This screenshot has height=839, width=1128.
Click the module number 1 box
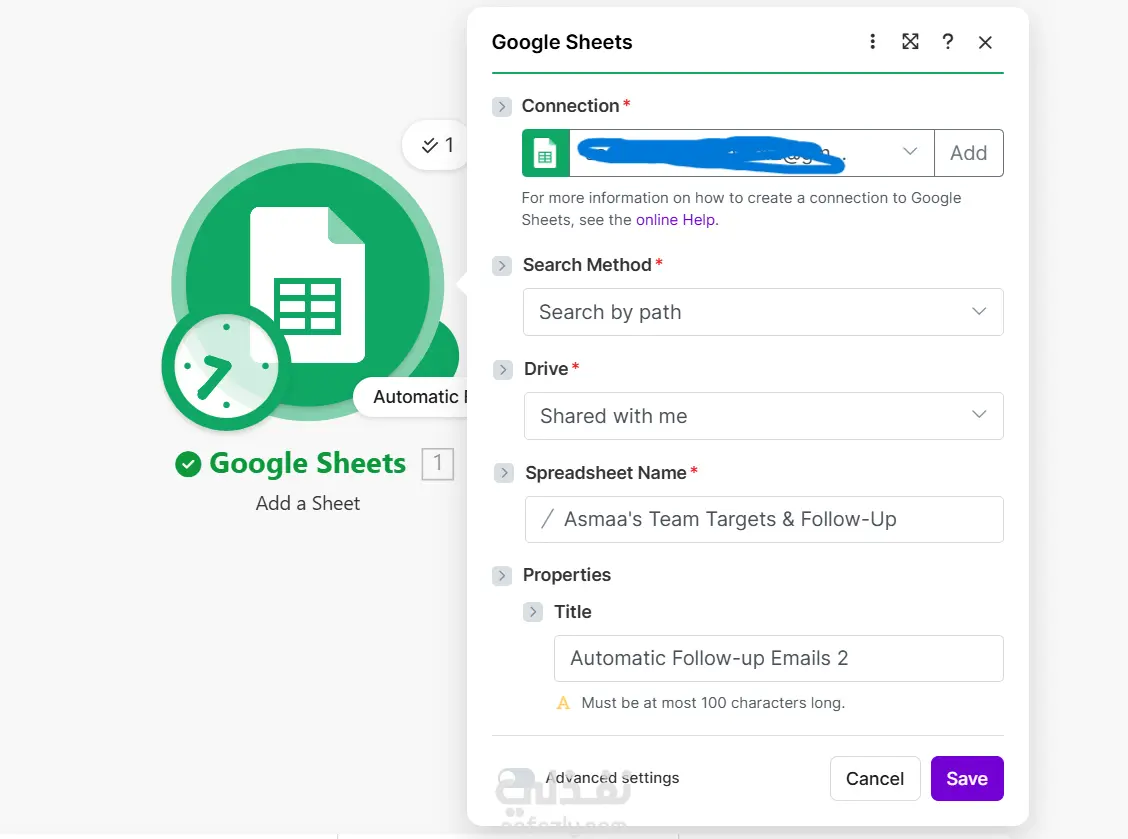[437, 463]
